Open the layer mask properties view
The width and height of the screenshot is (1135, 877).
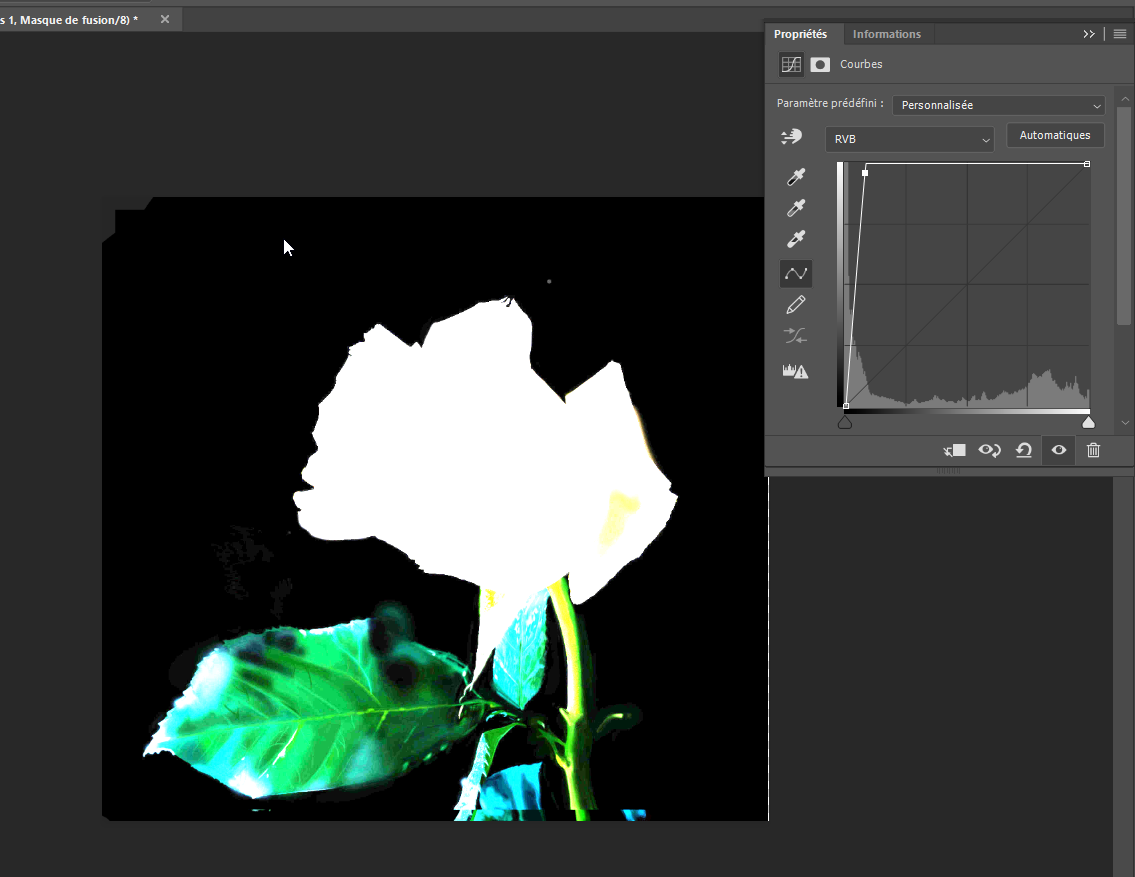[x=820, y=64]
